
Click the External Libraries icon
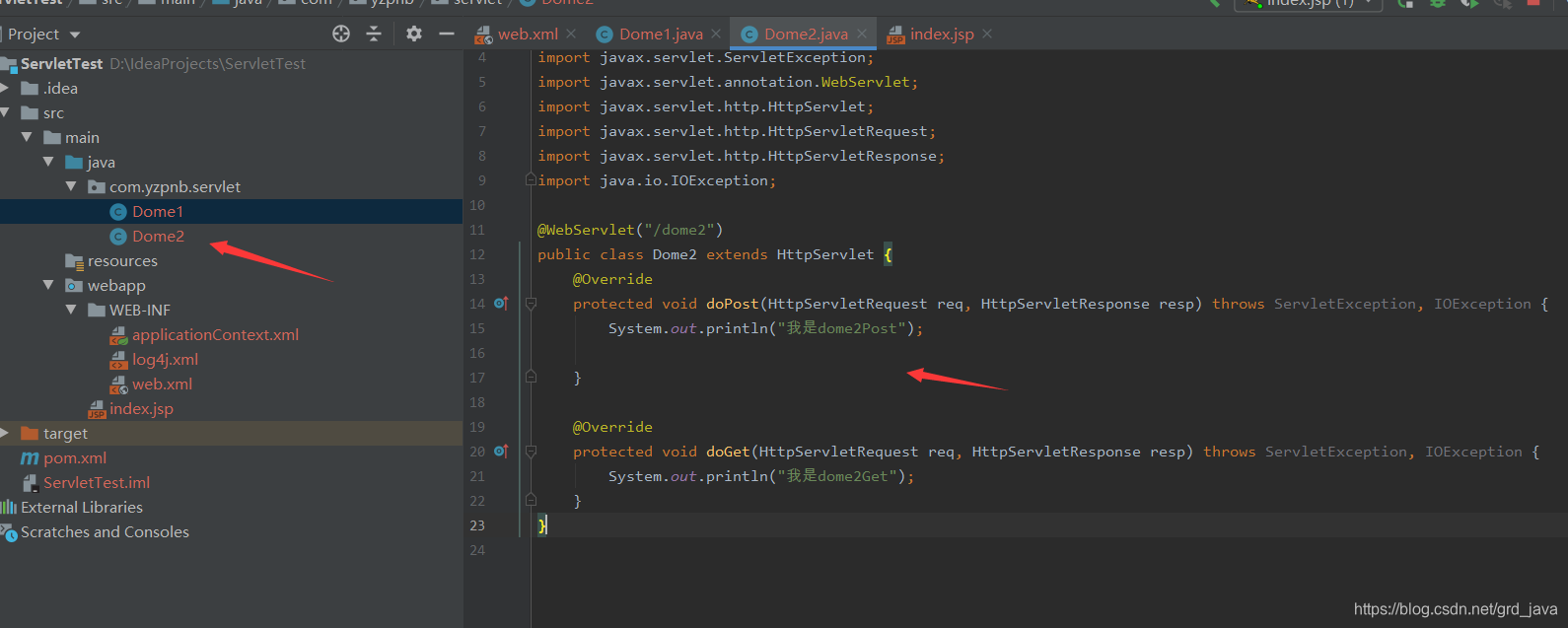click(9, 507)
